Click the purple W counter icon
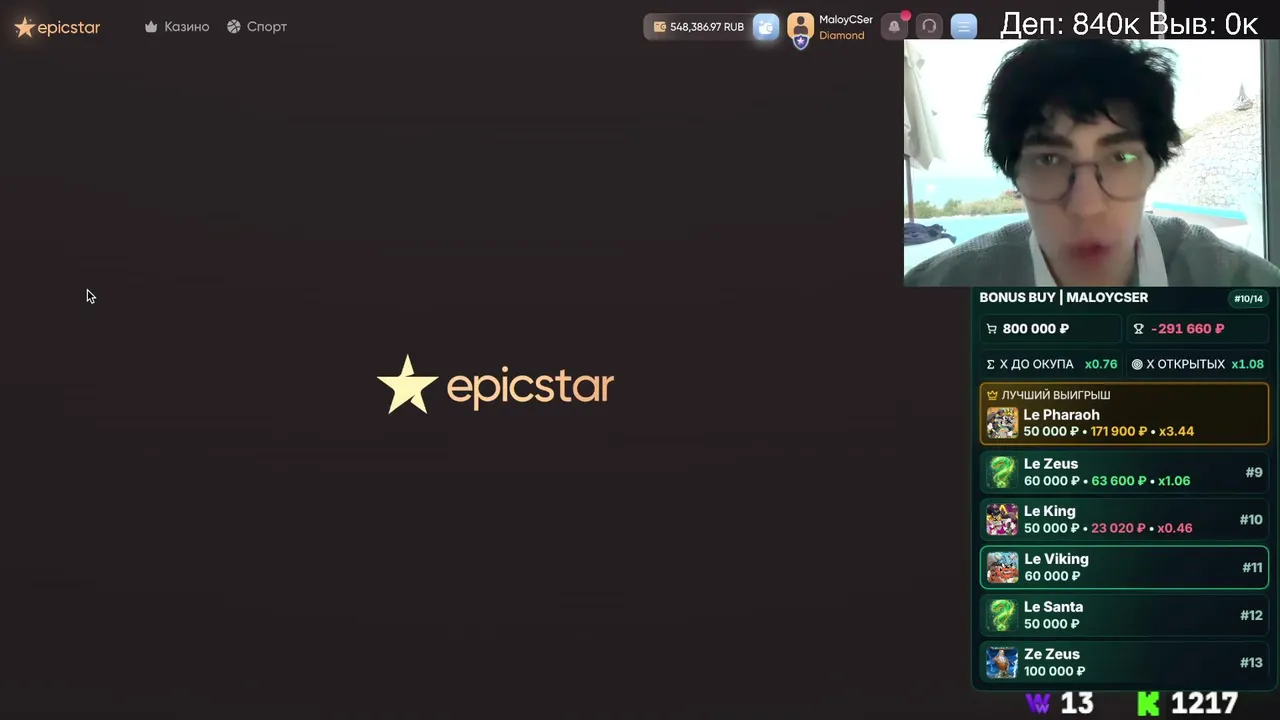The width and height of the screenshot is (1280, 720). click(1038, 704)
